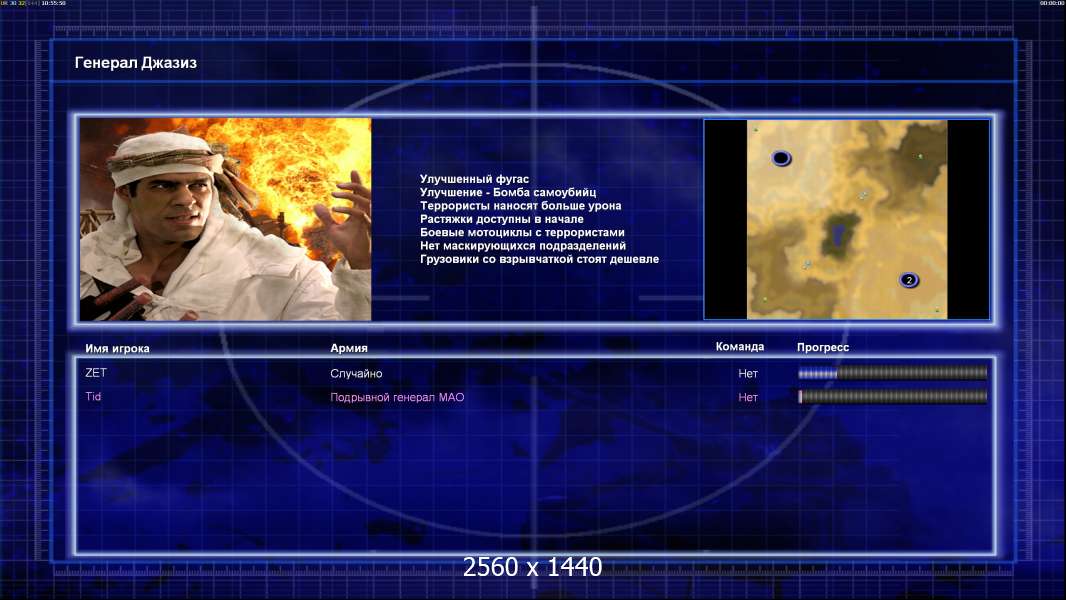Click the title 'Генерал Джазиз'
The width and height of the screenshot is (1066, 600).
136,63
